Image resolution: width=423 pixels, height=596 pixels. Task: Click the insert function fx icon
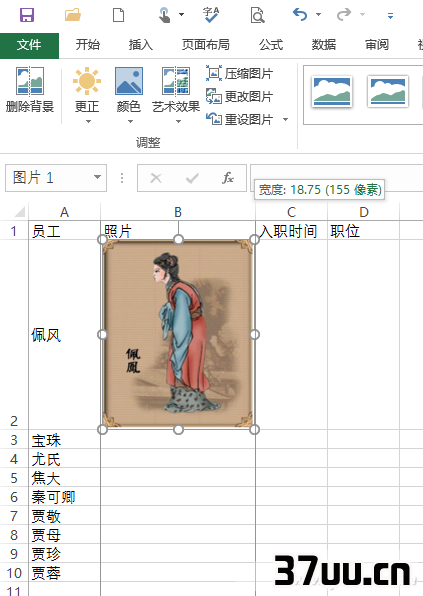tap(228, 178)
